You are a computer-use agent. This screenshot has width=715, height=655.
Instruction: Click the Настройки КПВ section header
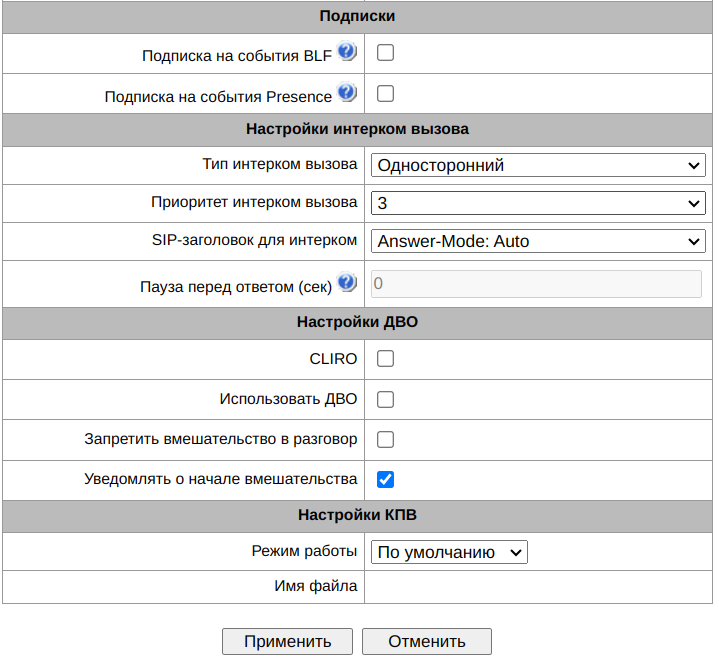pyautogui.click(x=357, y=516)
